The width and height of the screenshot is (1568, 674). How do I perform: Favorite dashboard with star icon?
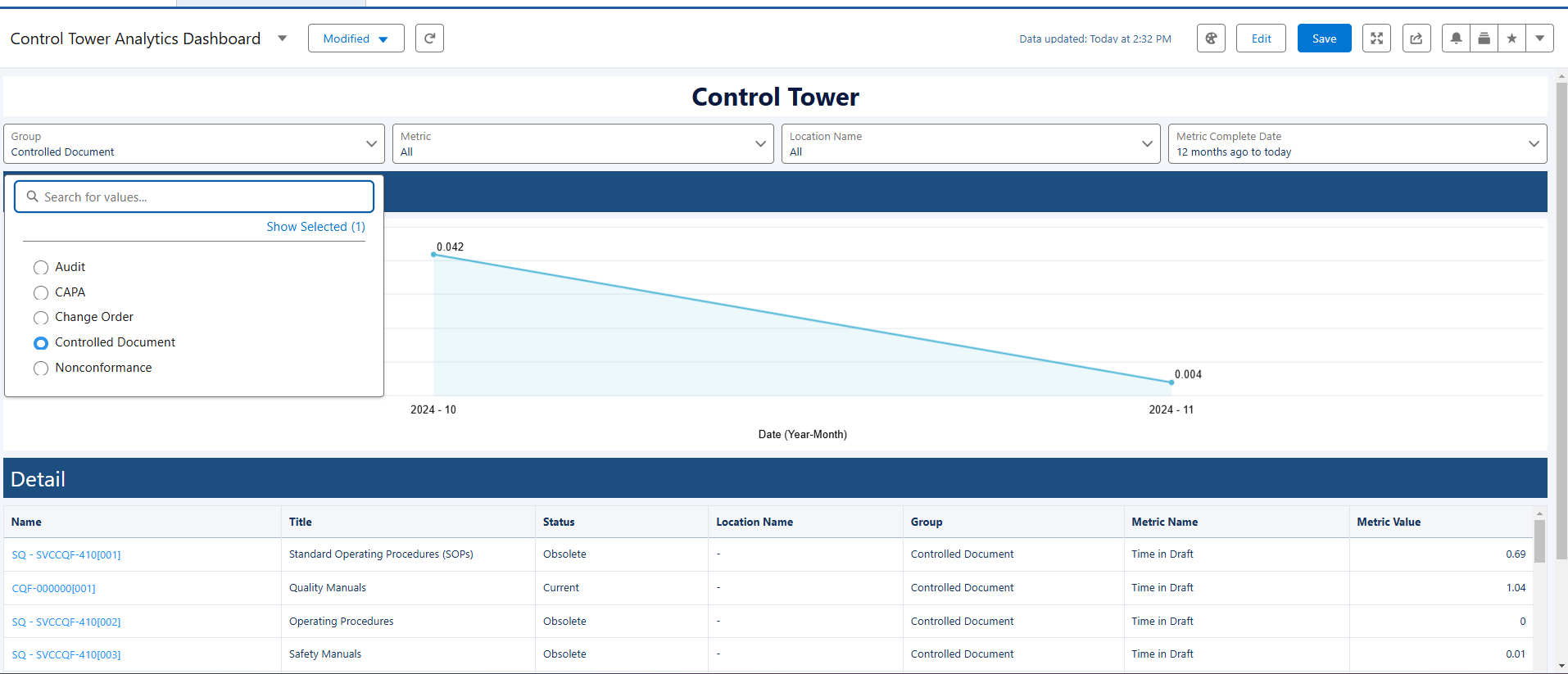coord(1511,38)
